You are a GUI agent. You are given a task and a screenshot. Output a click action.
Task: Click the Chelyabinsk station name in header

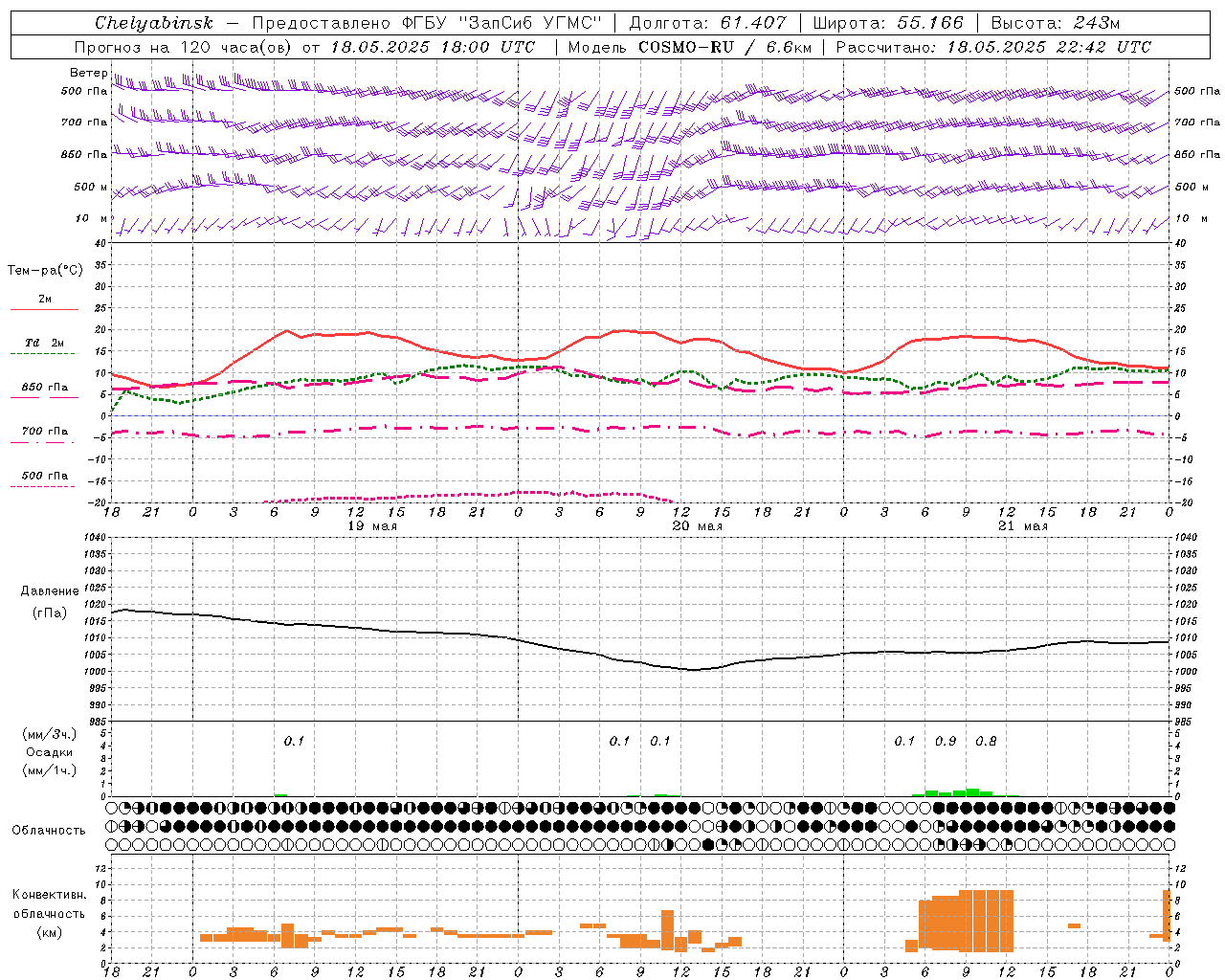(x=153, y=23)
